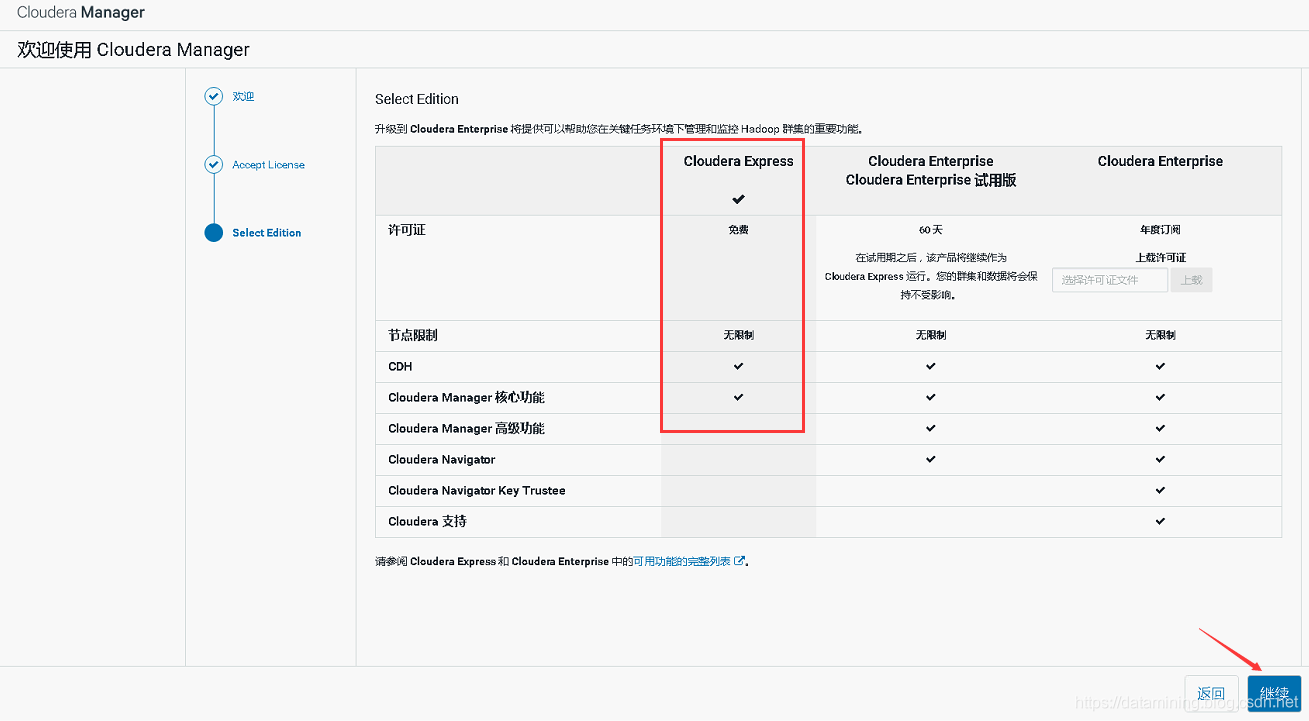Click the checkmark under Cloudera Express header
The height and width of the screenshot is (721, 1309).
[738, 199]
